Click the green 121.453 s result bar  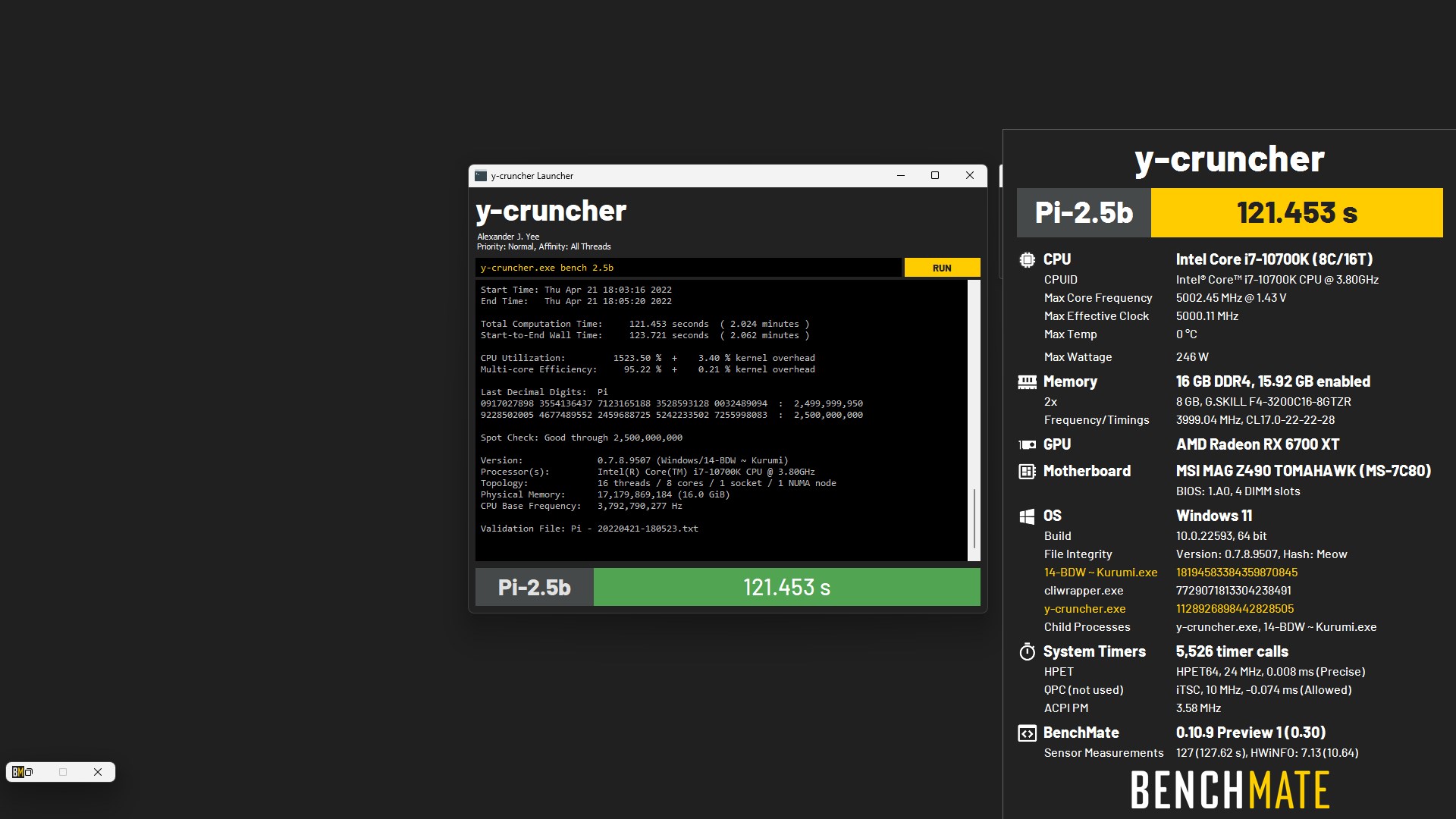click(786, 587)
